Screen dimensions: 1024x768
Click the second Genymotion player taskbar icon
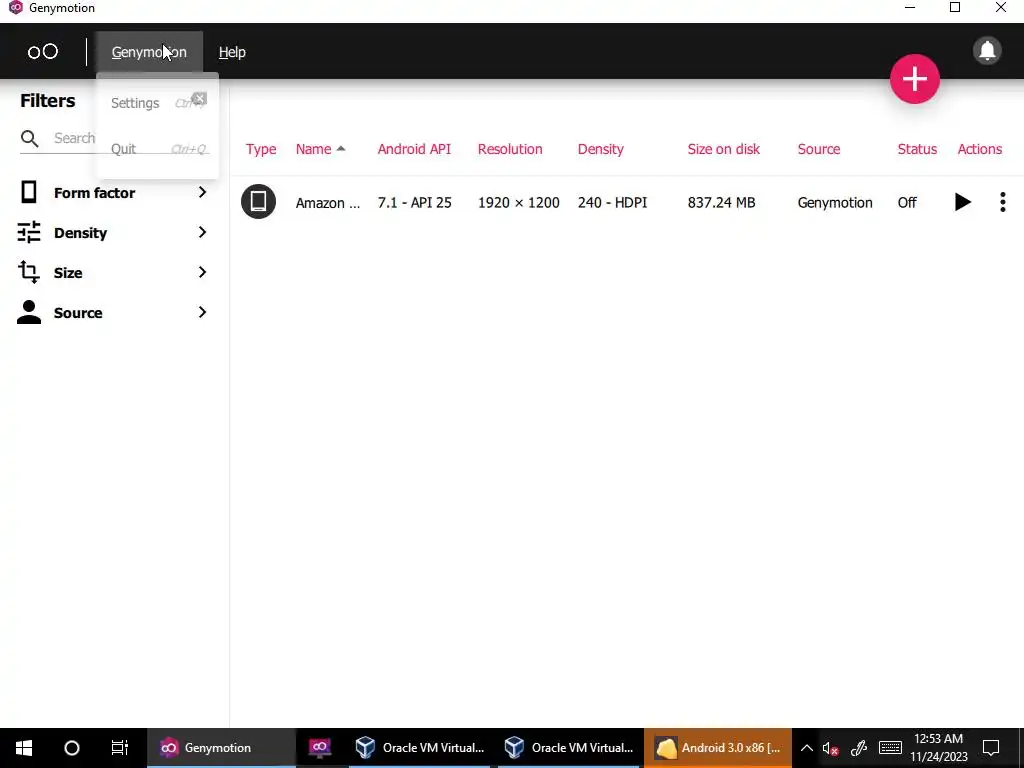tap(319, 748)
